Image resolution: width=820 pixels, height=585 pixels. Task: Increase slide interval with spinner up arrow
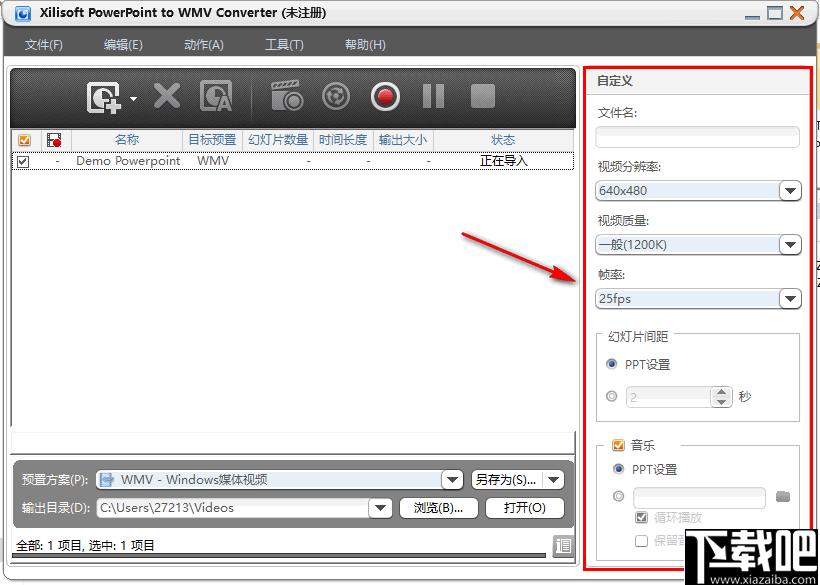(x=722, y=392)
